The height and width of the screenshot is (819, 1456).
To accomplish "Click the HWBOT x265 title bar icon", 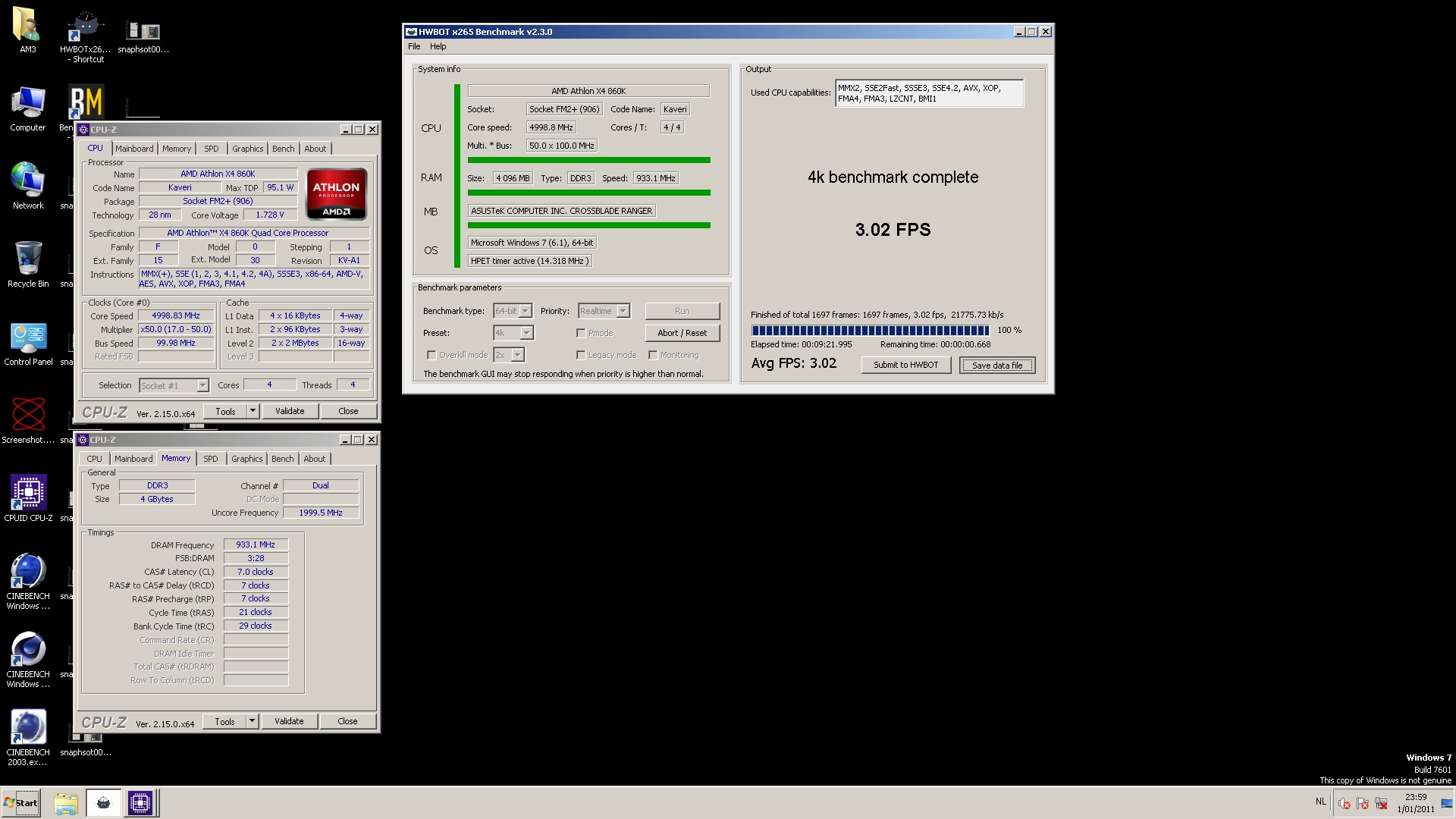I will coord(411,32).
